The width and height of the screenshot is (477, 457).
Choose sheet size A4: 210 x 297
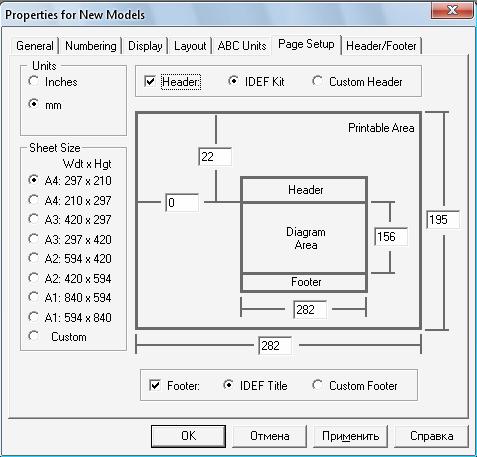pyautogui.click(x=70, y=200)
